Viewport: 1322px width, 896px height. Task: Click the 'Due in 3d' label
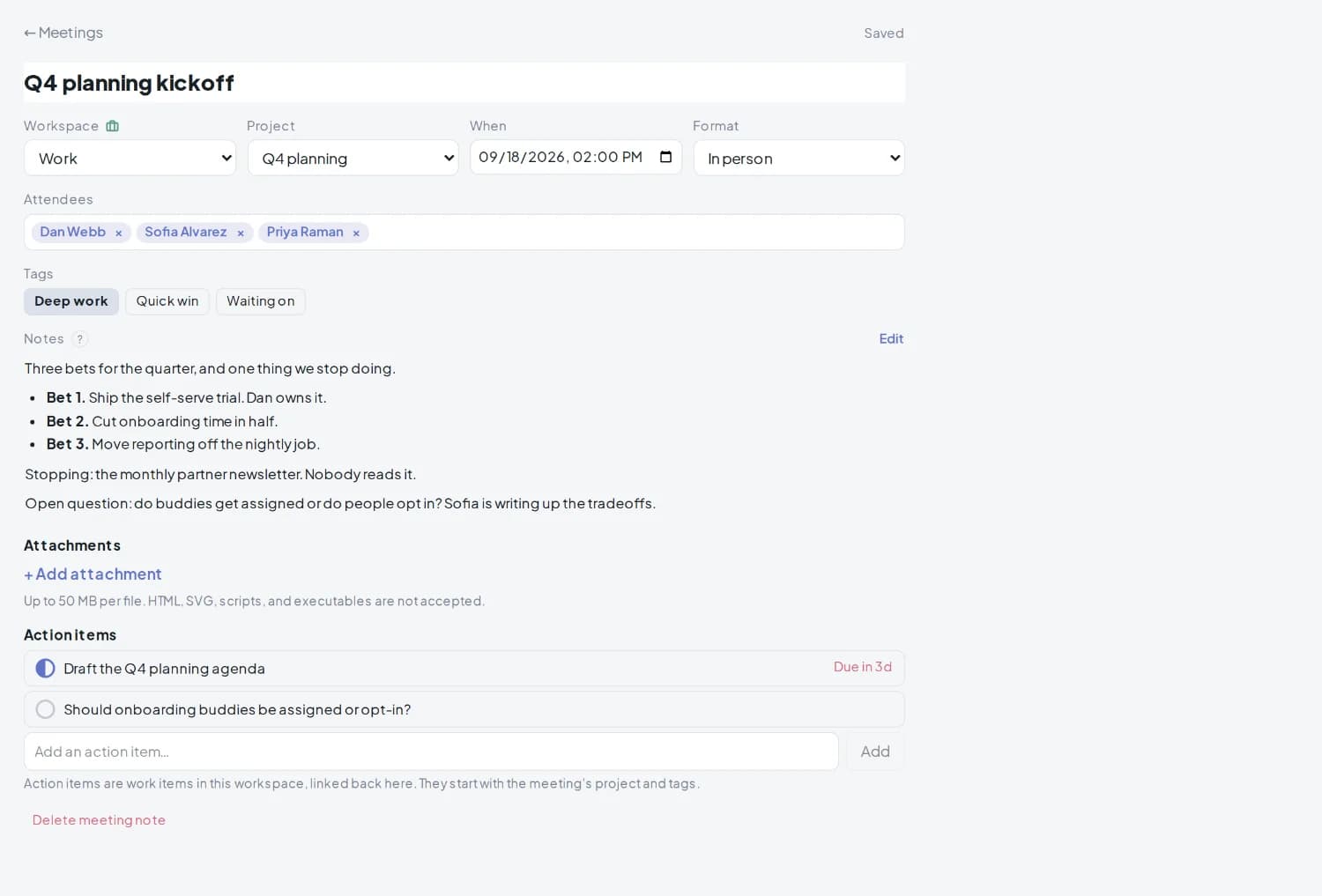pyautogui.click(x=863, y=667)
